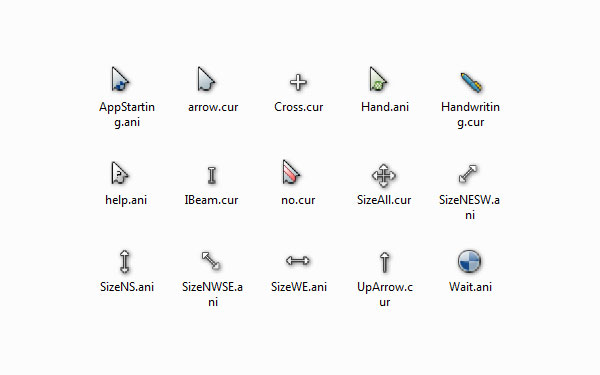
Task: Select the 'SizeWE.ani' file name
Action: (299, 287)
